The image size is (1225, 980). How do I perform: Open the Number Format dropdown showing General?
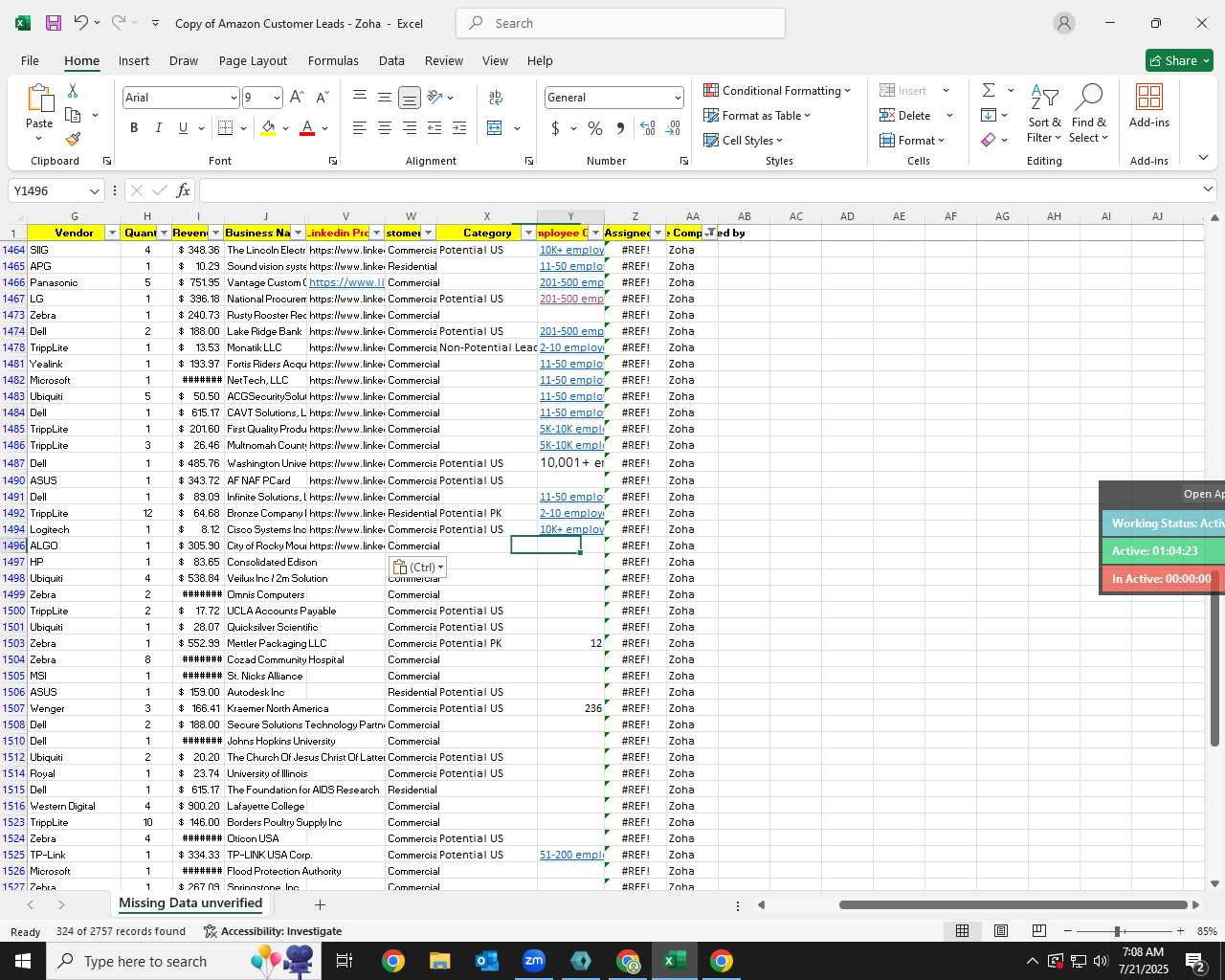coord(678,98)
